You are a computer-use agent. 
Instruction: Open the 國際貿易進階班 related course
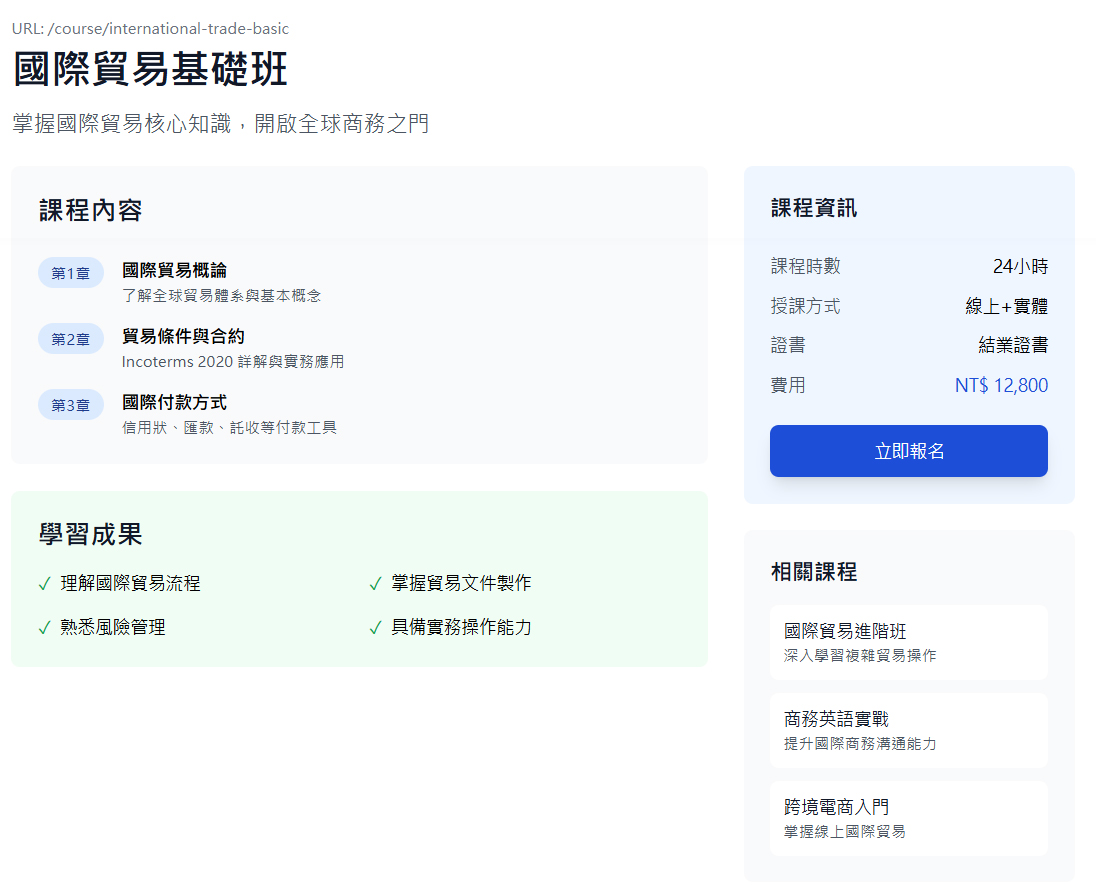tap(908, 642)
